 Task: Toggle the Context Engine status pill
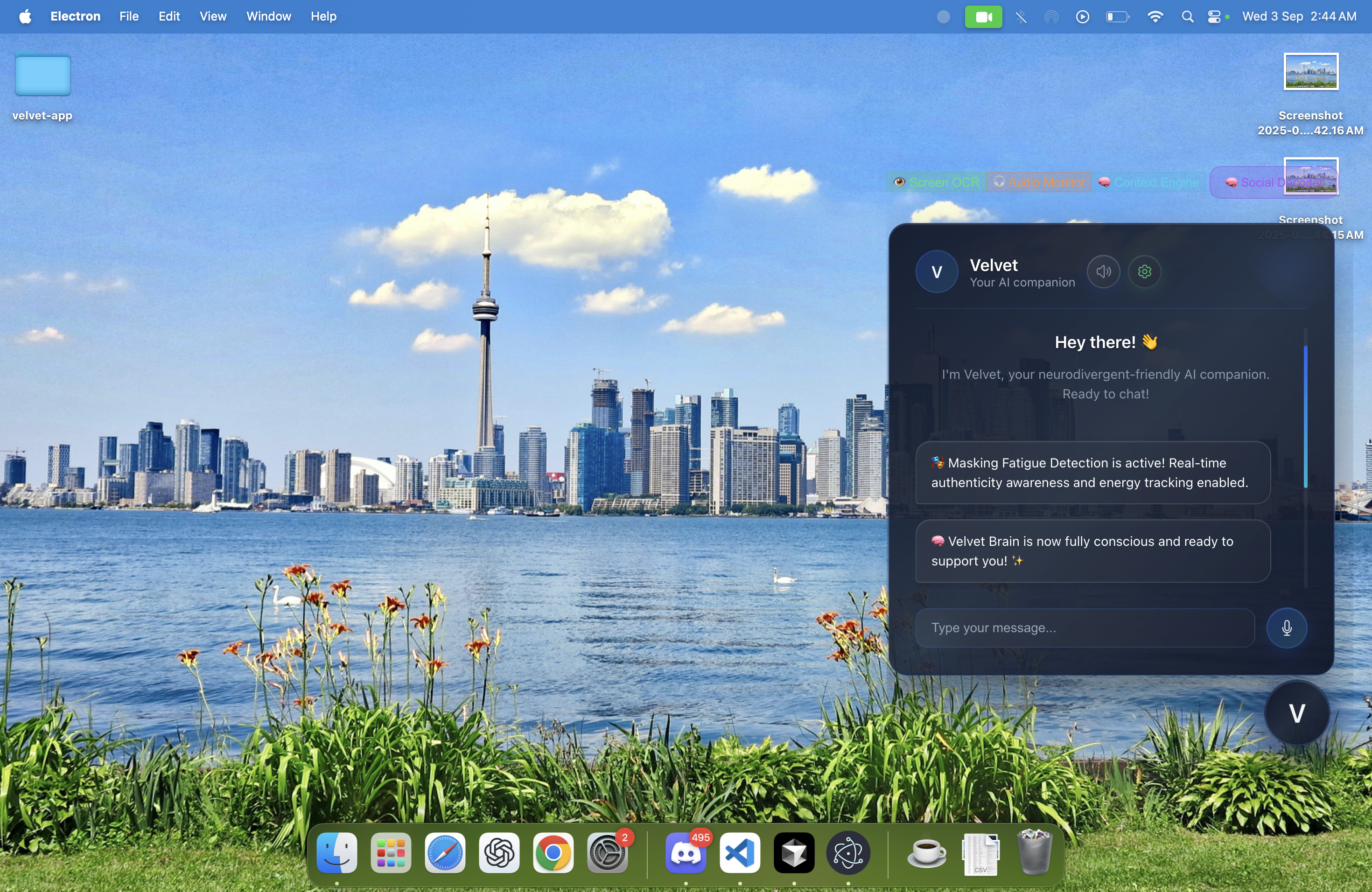(1148, 183)
